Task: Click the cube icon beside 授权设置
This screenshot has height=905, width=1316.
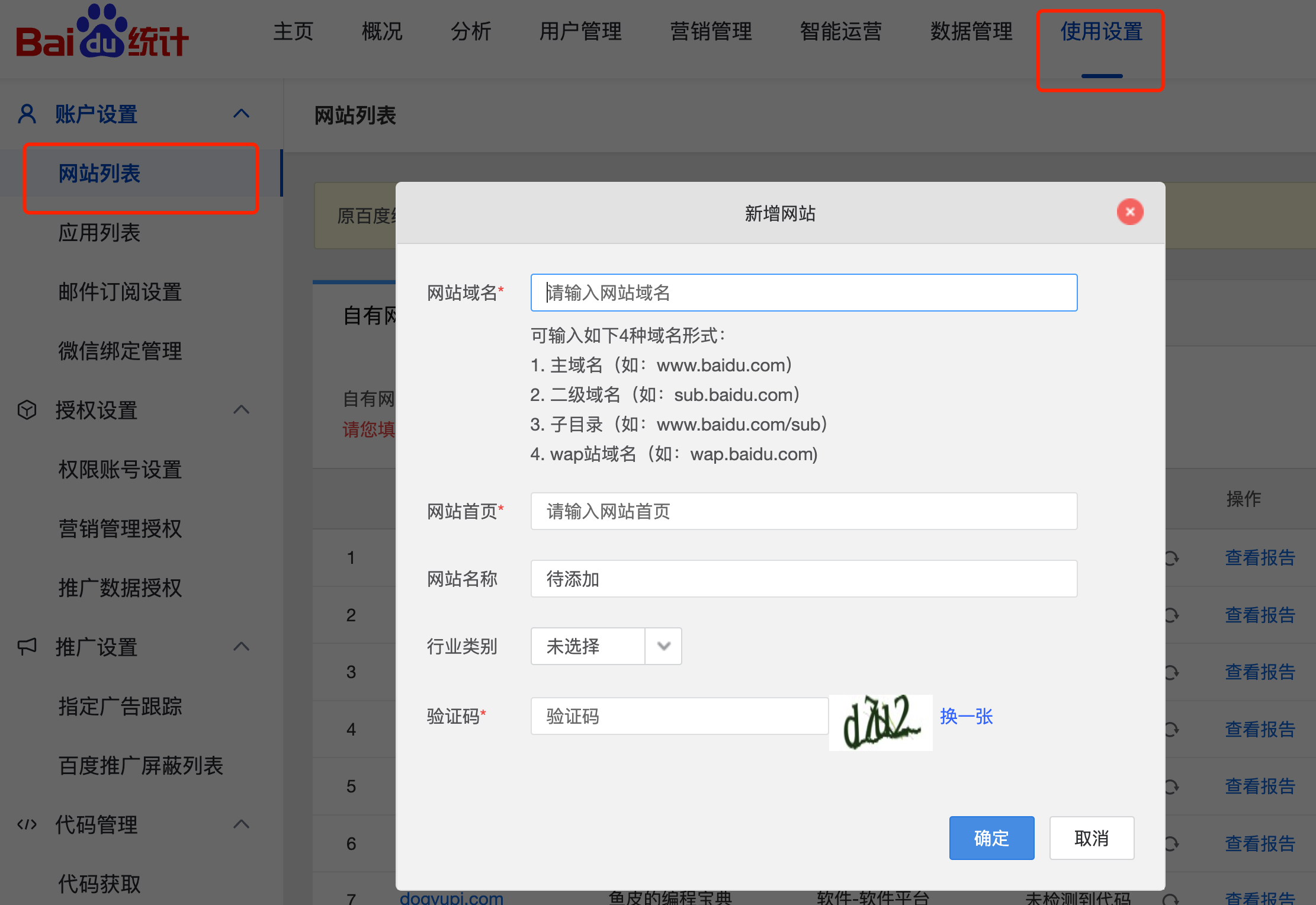Action: click(27, 410)
